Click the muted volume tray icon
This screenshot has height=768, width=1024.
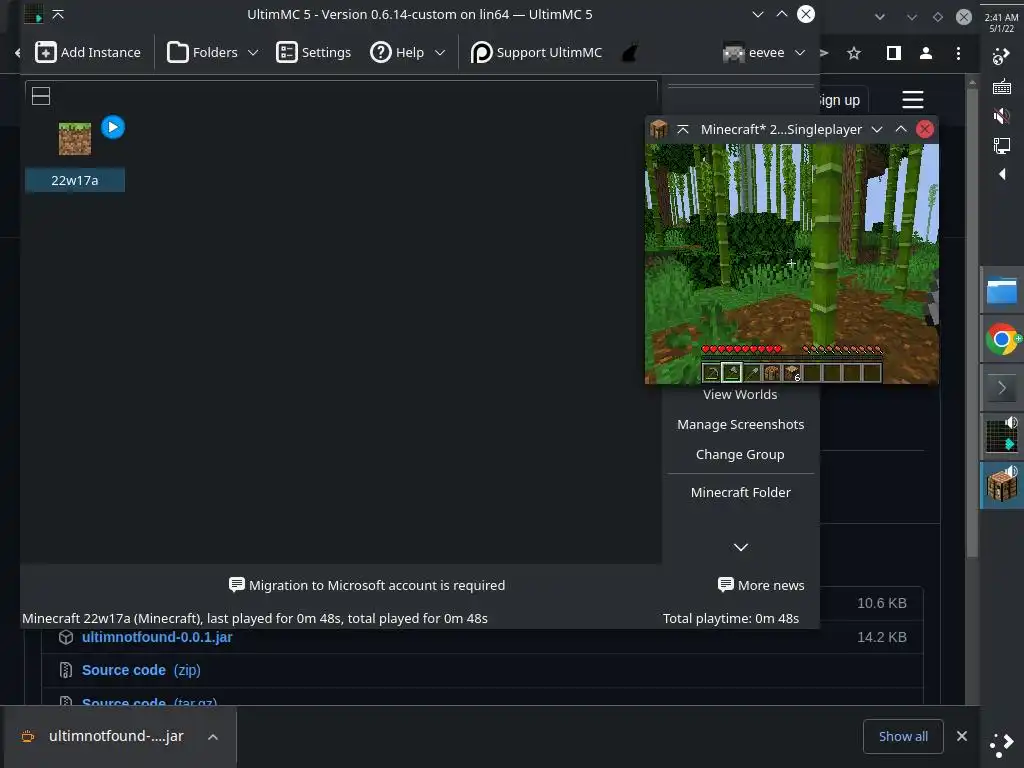pos(1001,116)
